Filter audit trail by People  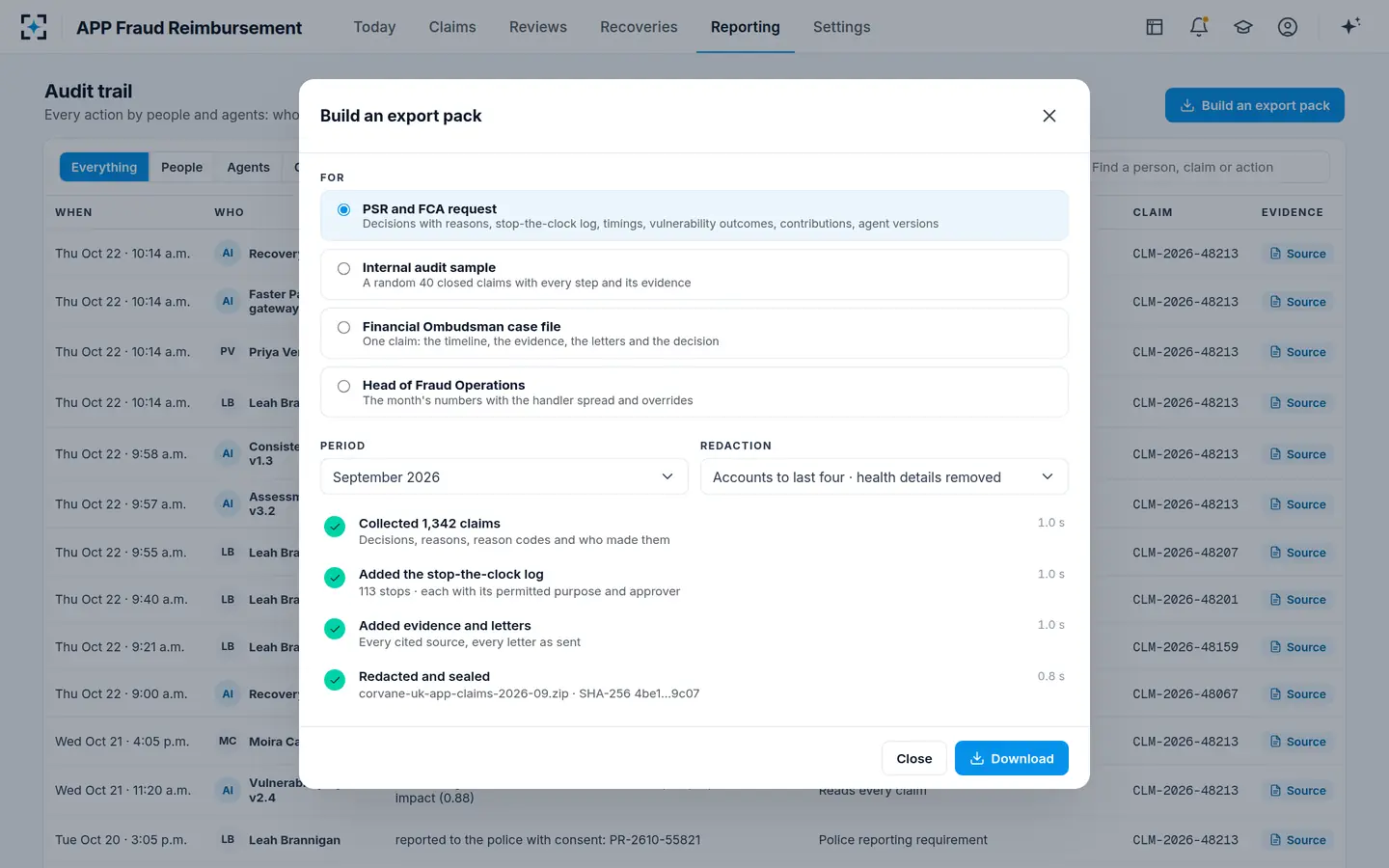(181, 167)
